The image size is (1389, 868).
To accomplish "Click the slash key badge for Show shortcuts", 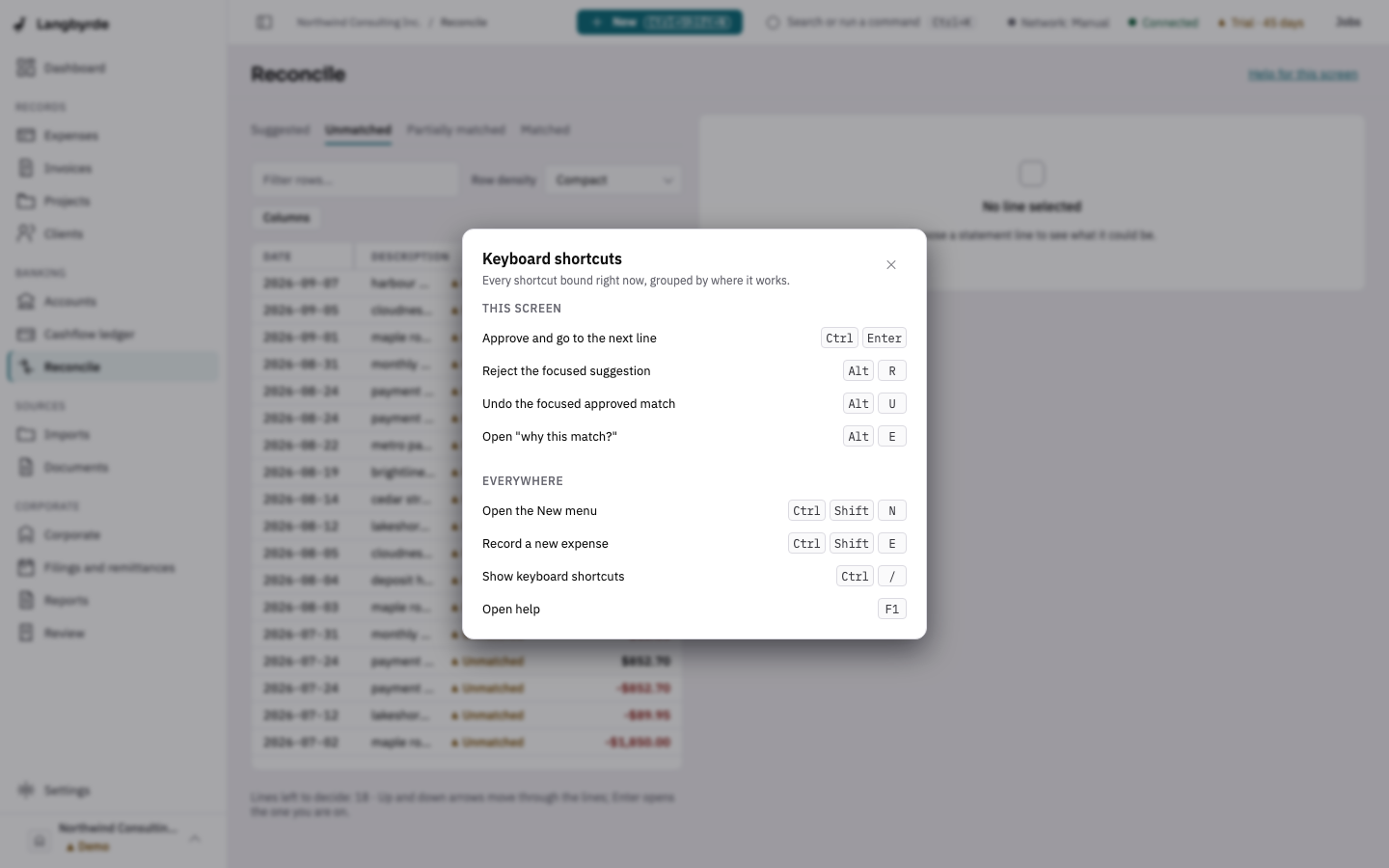I will pos(892,576).
